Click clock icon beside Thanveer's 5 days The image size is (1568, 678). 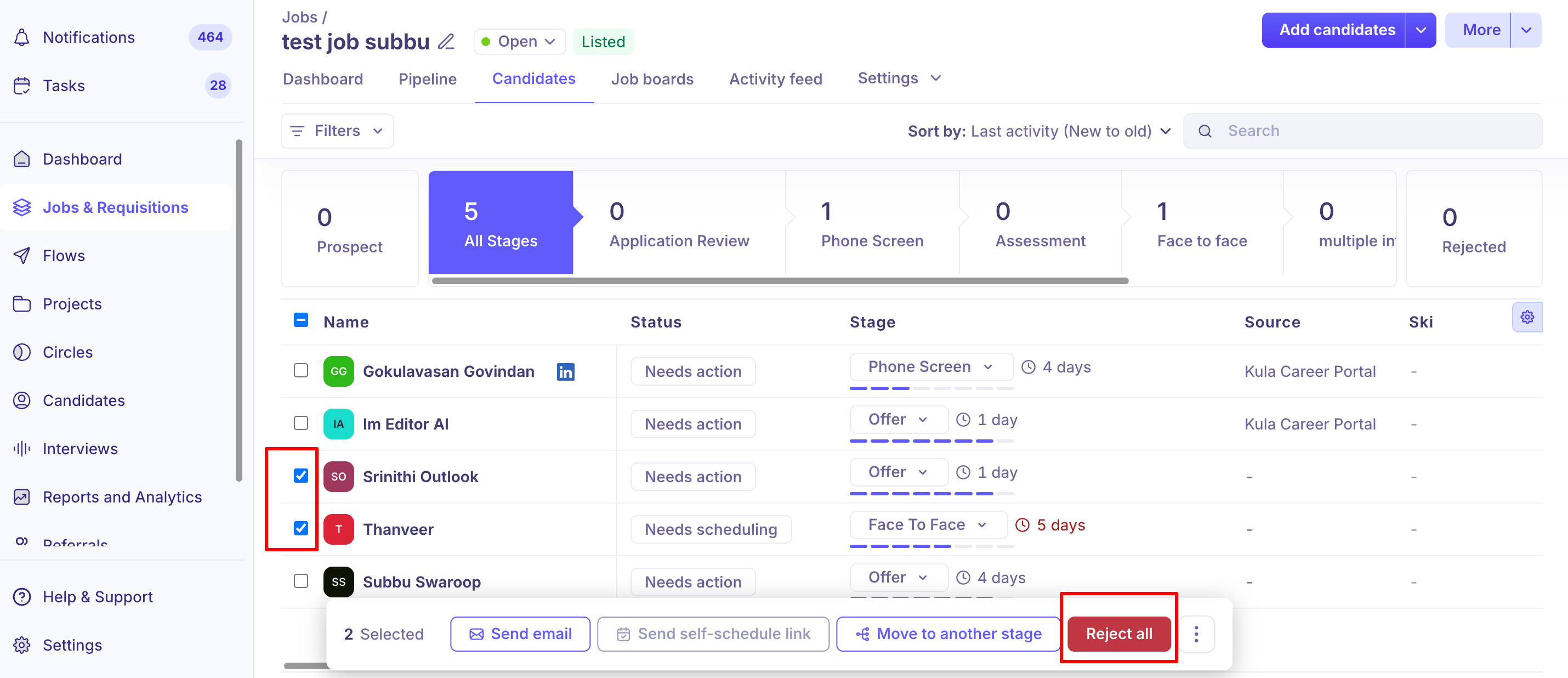pyautogui.click(x=1022, y=524)
